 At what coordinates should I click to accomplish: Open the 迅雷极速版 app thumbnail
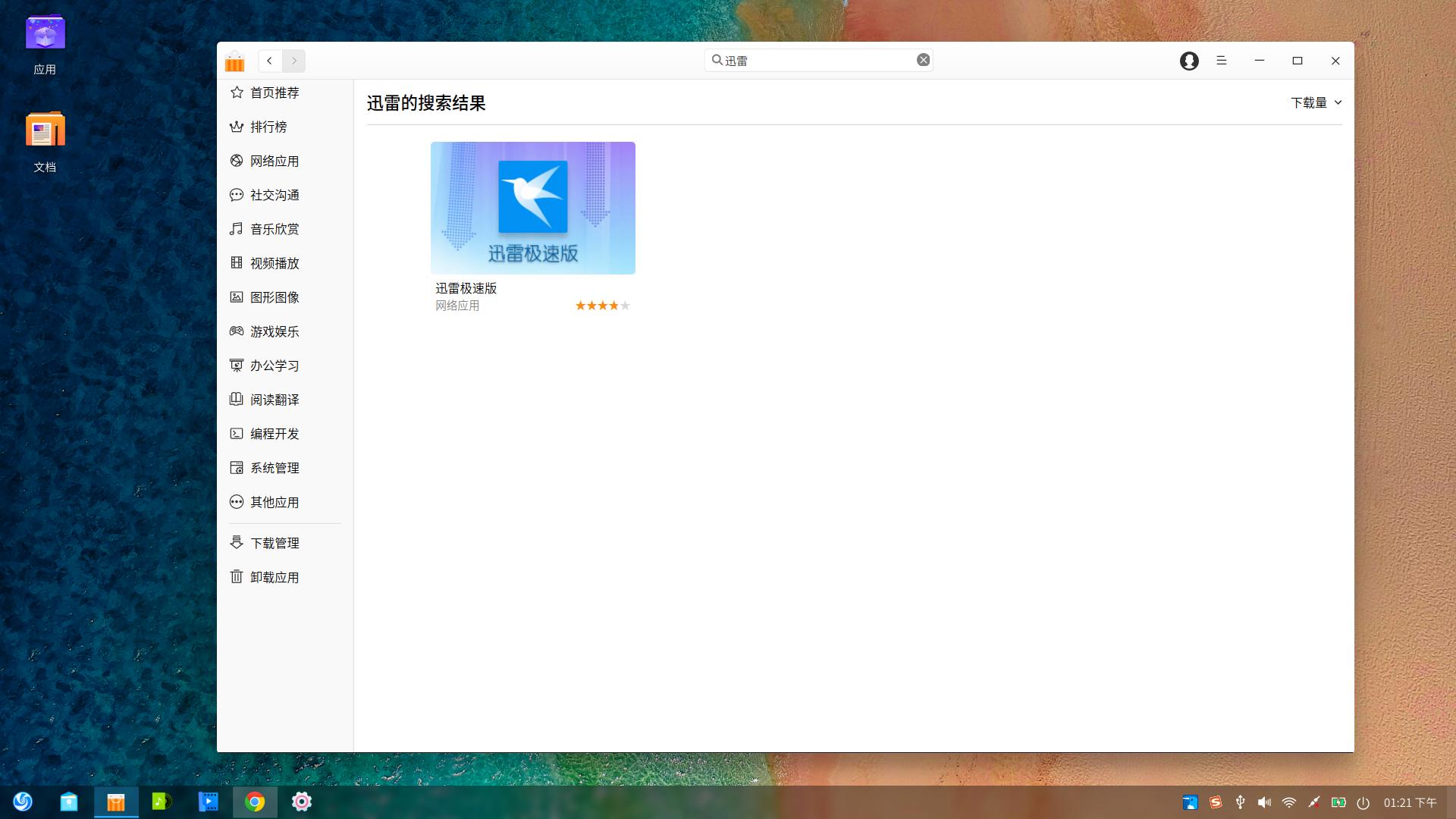click(532, 208)
